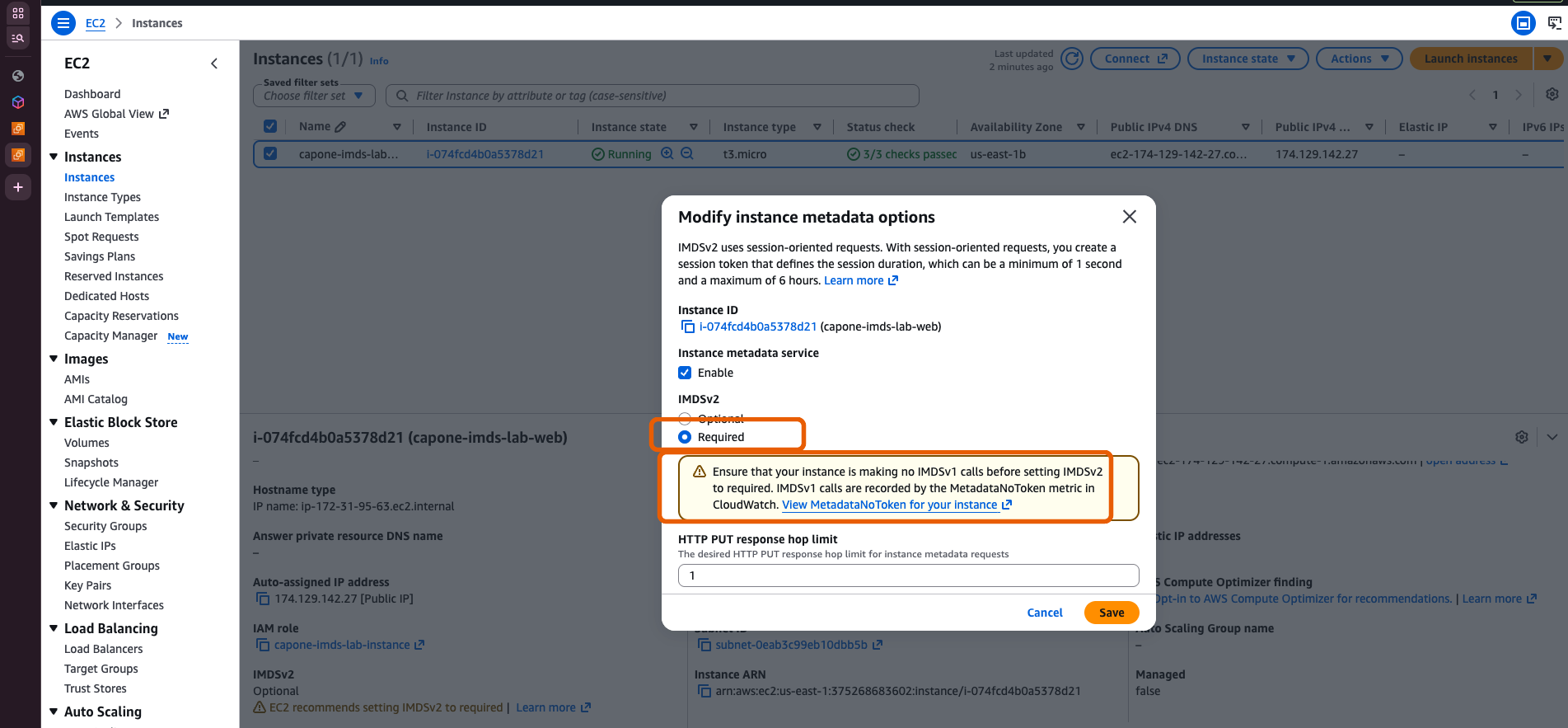Click search magnifier in filter box
The width and height of the screenshot is (1568, 728).
402,96
